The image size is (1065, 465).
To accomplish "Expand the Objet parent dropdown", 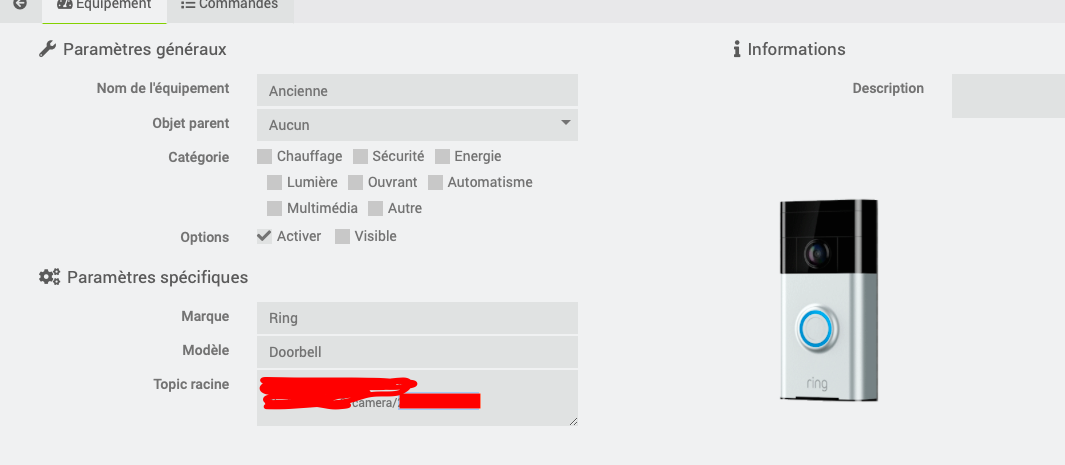I will pos(417,125).
